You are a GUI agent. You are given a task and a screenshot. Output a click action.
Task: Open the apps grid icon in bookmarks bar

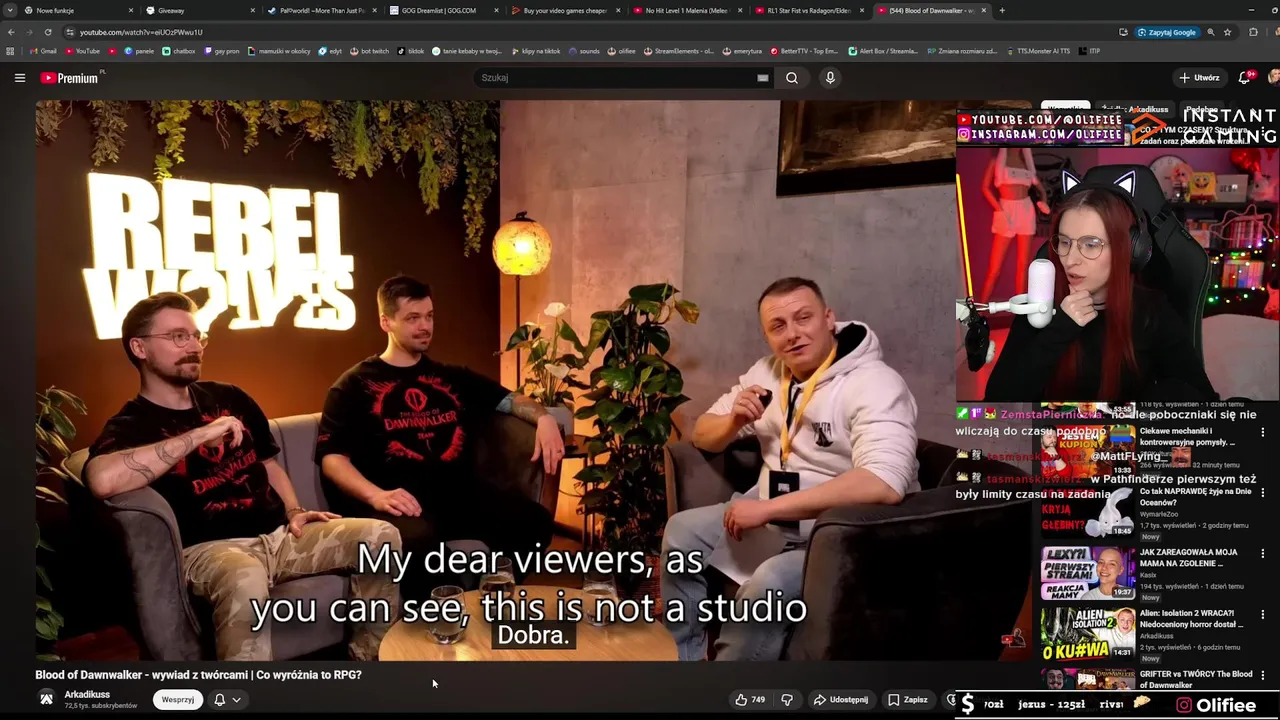pyautogui.click(x=11, y=51)
